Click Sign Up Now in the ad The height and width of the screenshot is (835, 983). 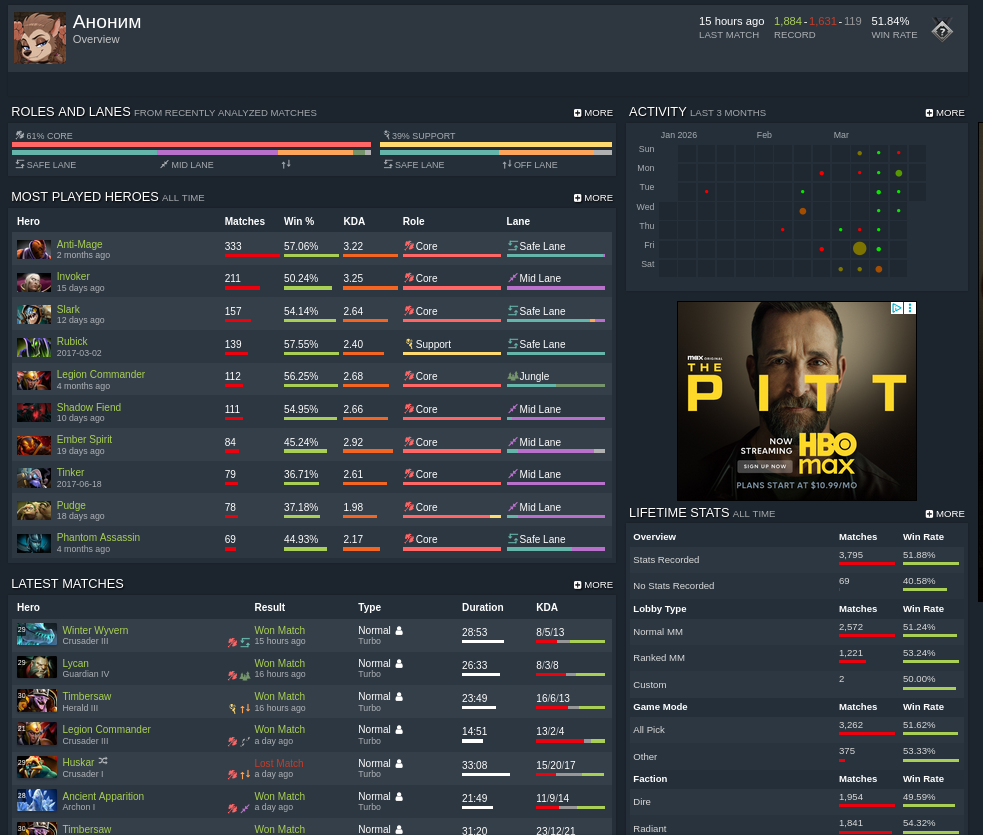click(764, 466)
